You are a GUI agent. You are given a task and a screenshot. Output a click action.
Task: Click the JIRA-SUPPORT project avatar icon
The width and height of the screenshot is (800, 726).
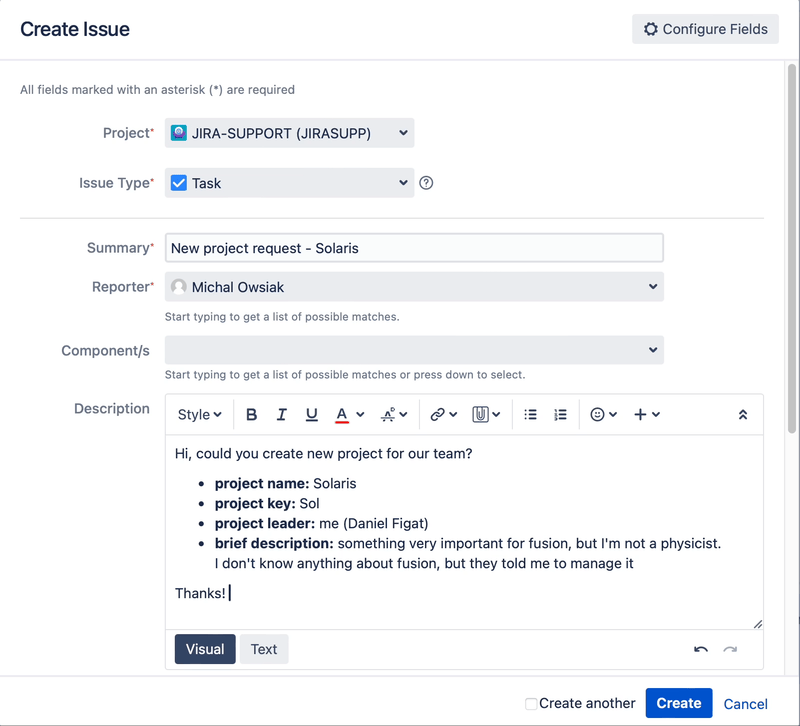179,133
